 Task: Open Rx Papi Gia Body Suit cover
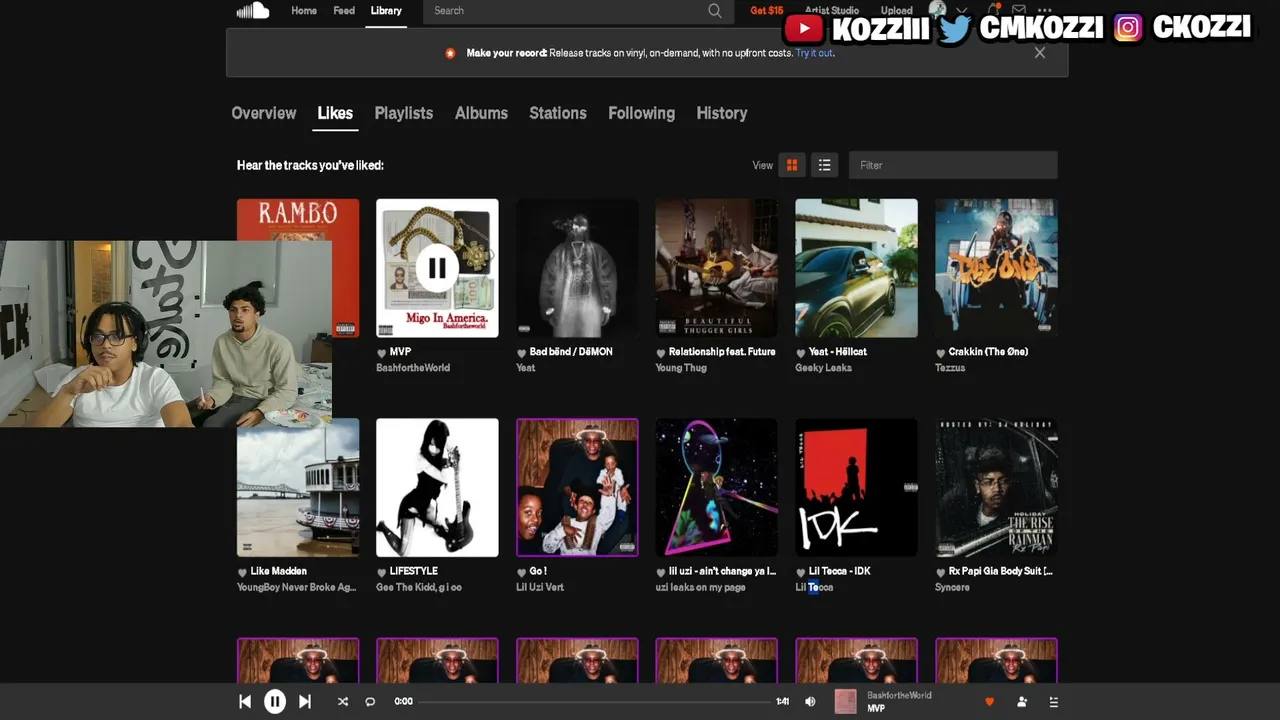pyautogui.click(x=996, y=487)
